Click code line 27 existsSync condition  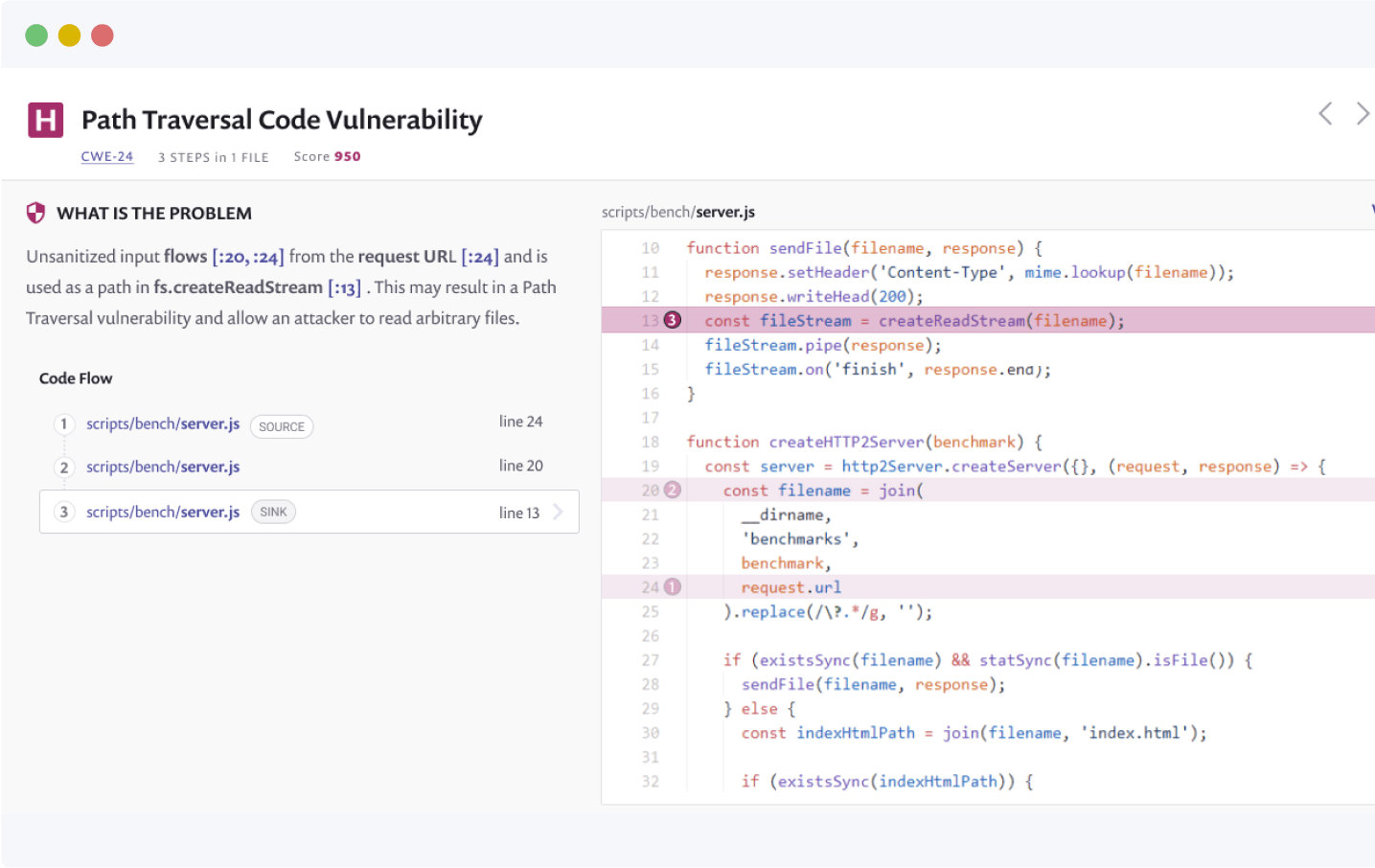[x=988, y=660]
